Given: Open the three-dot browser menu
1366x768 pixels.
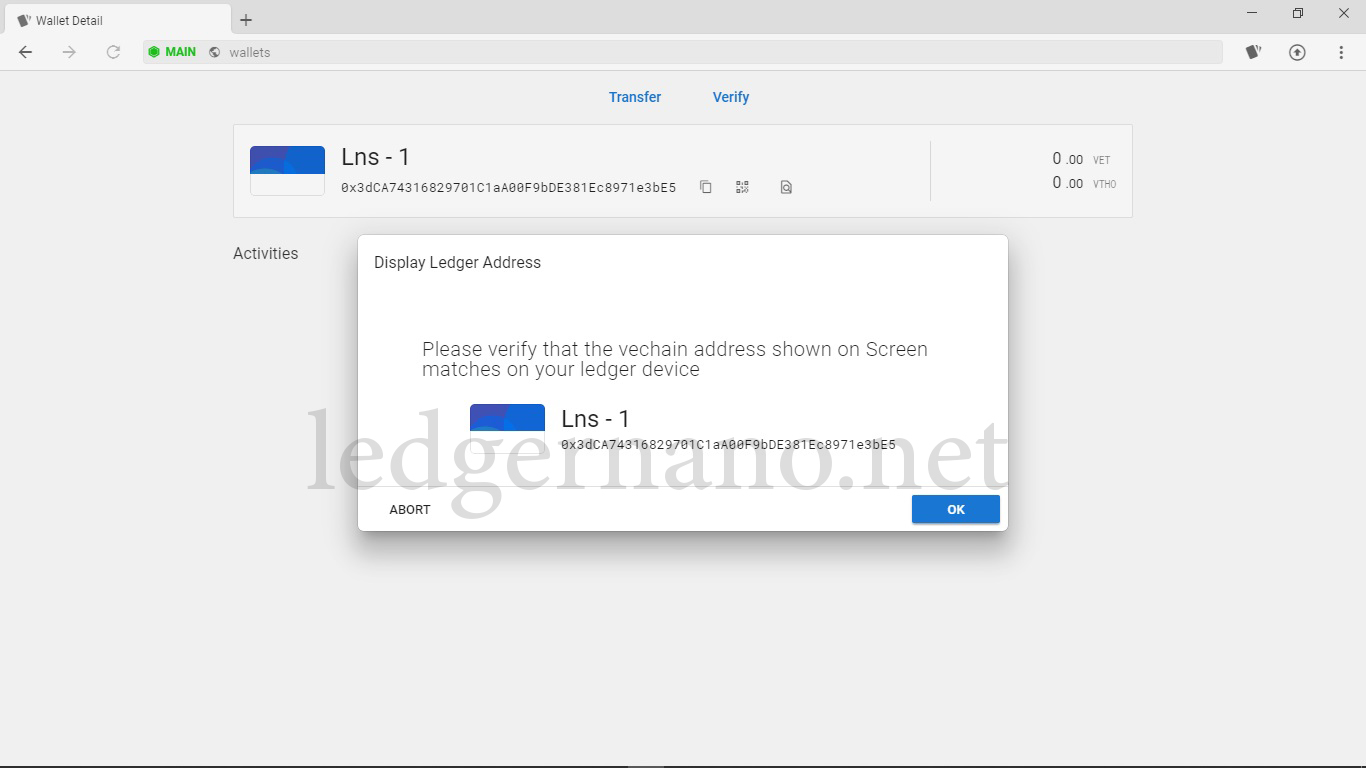Looking at the screenshot, I should click(x=1341, y=52).
